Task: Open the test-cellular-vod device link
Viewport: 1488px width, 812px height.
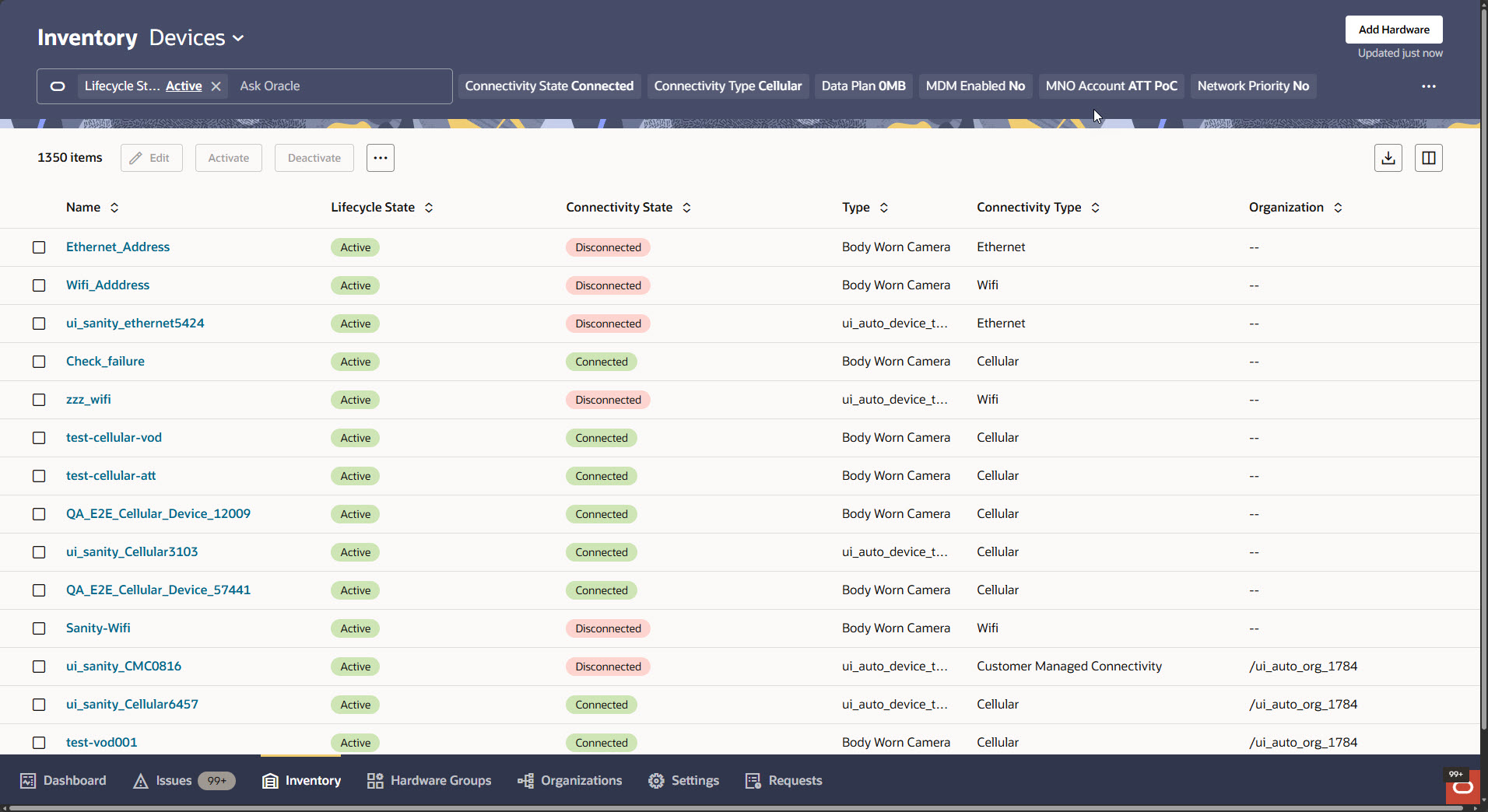Action: tap(114, 437)
